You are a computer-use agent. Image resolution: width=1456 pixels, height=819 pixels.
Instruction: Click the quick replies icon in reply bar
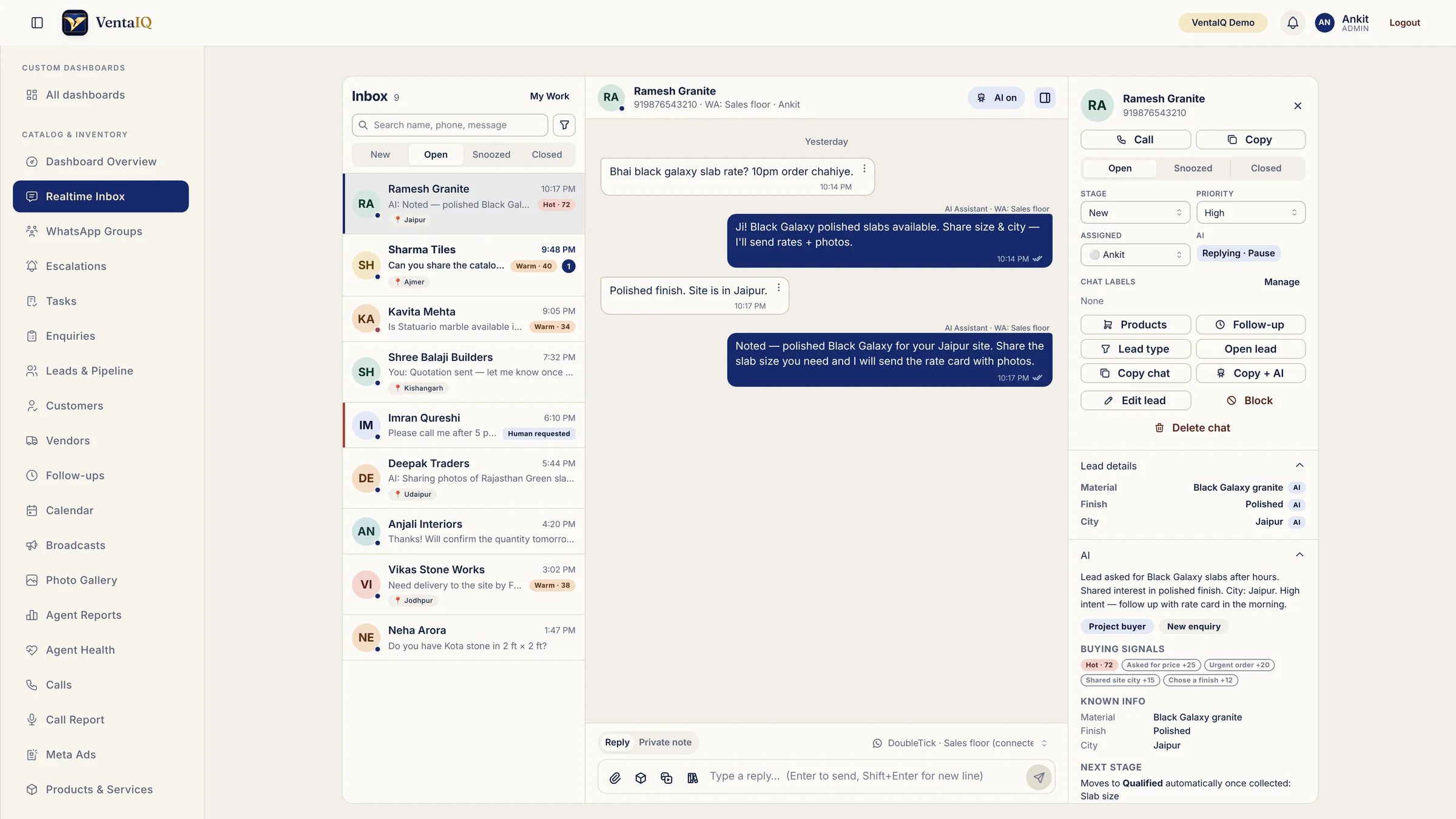click(667, 777)
